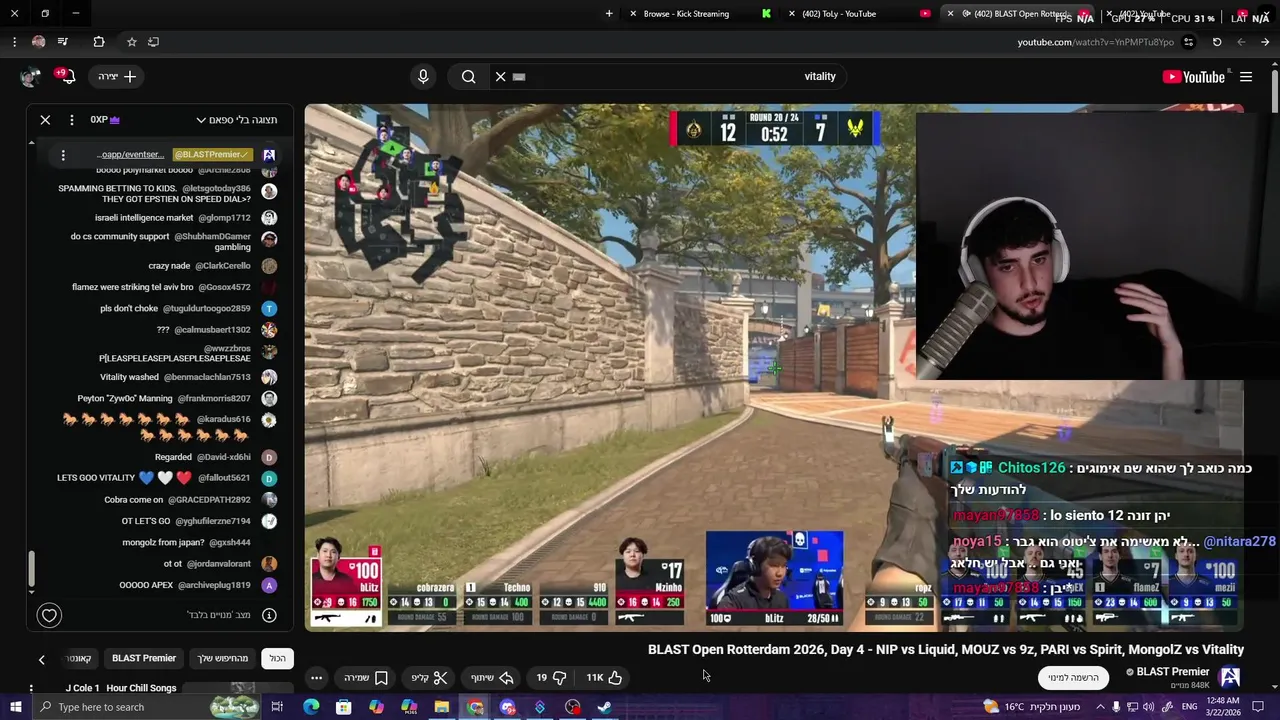Save the video with bookmark button
Image resolution: width=1280 pixels, height=720 pixels.
coord(366,677)
